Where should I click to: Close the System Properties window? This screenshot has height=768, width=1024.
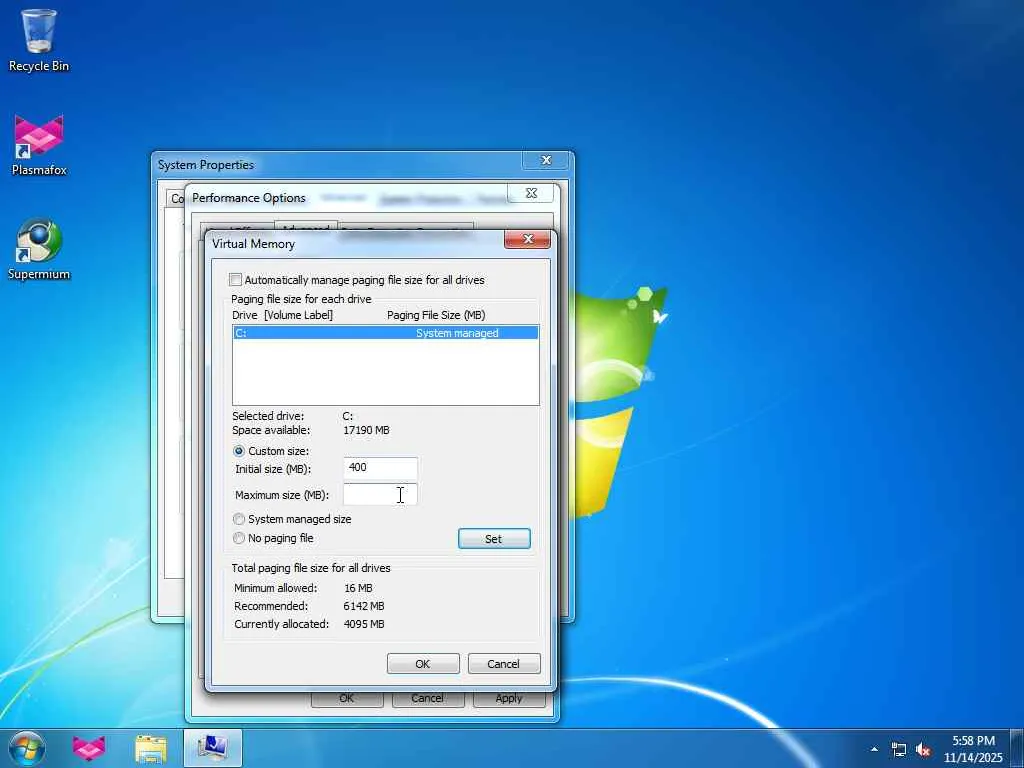click(546, 160)
